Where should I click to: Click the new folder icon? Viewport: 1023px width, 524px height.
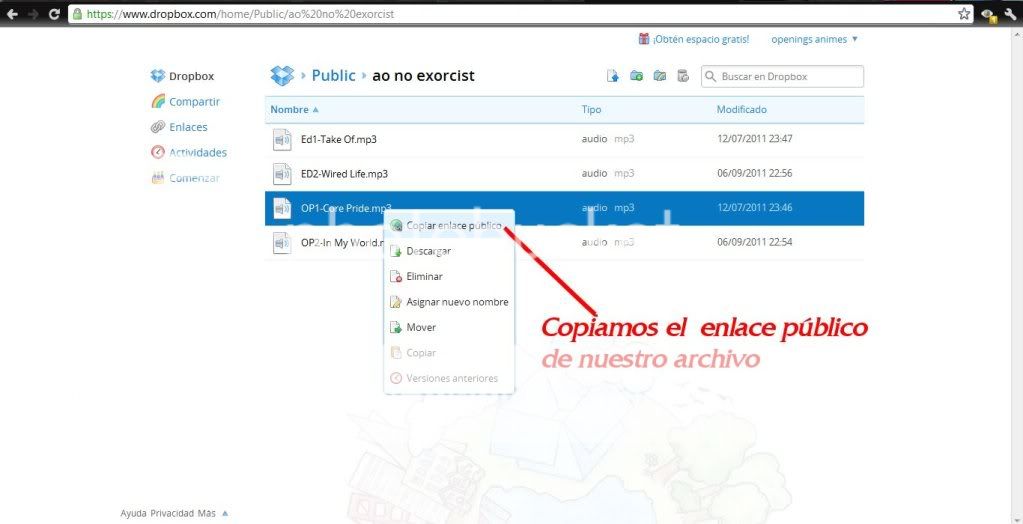coord(637,76)
